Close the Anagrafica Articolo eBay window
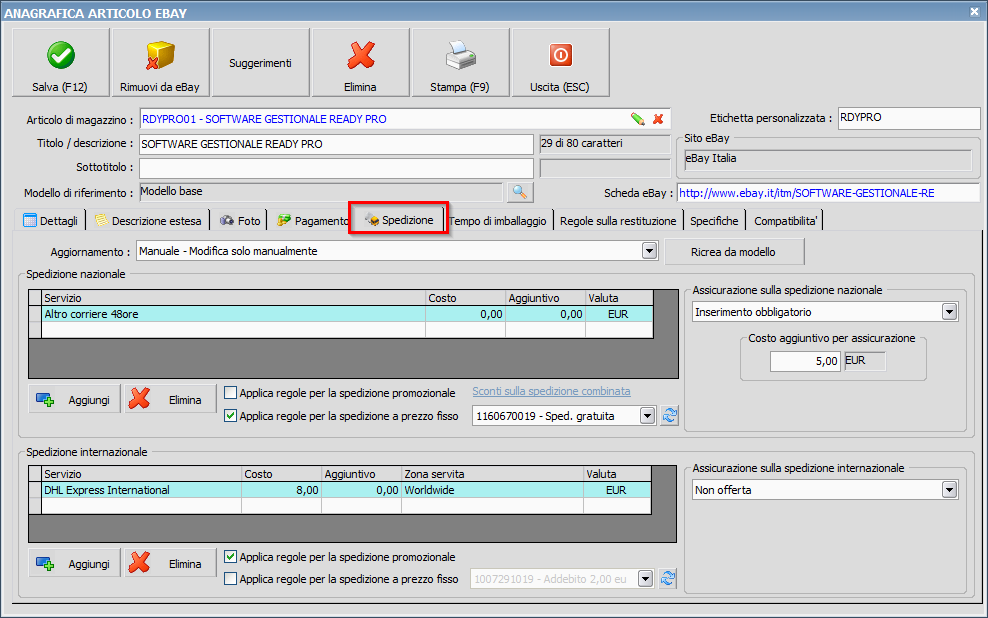 point(974,12)
